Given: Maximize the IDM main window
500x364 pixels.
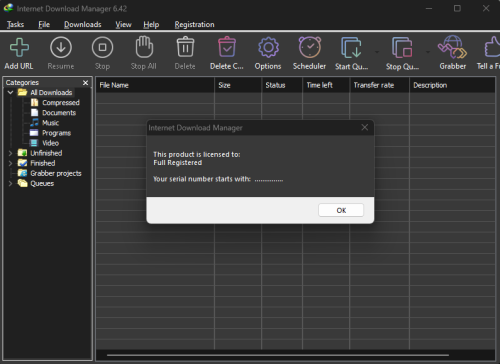Looking at the screenshot, I should click(457, 8).
